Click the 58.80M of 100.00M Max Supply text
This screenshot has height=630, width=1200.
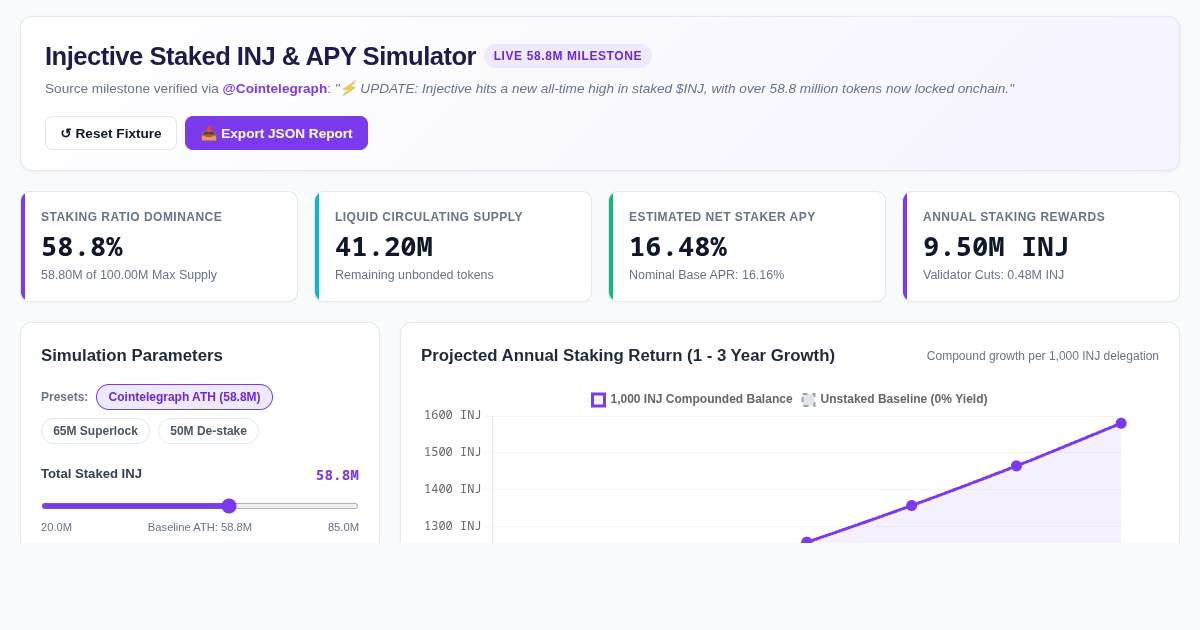(x=129, y=275)
